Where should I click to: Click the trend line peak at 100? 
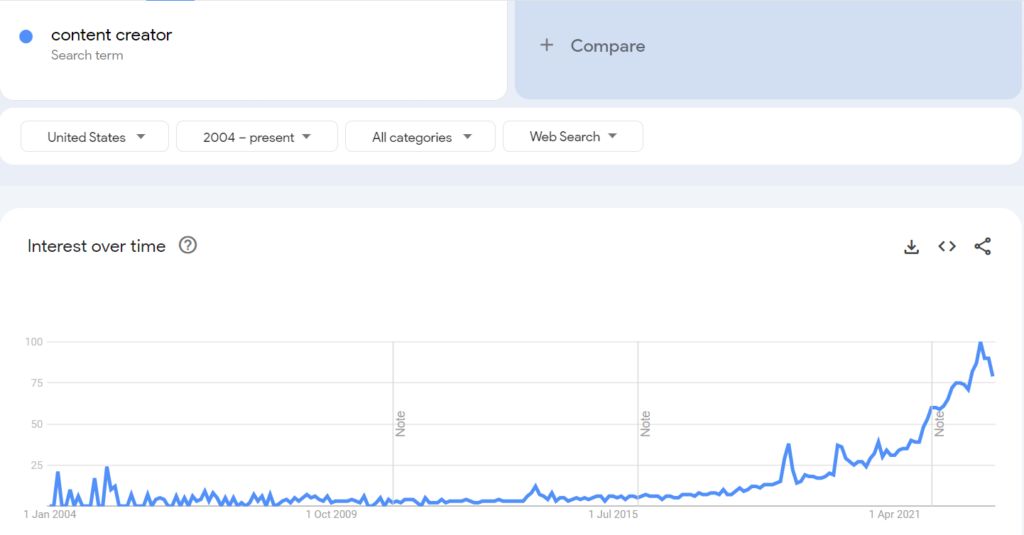click(980, 343)
